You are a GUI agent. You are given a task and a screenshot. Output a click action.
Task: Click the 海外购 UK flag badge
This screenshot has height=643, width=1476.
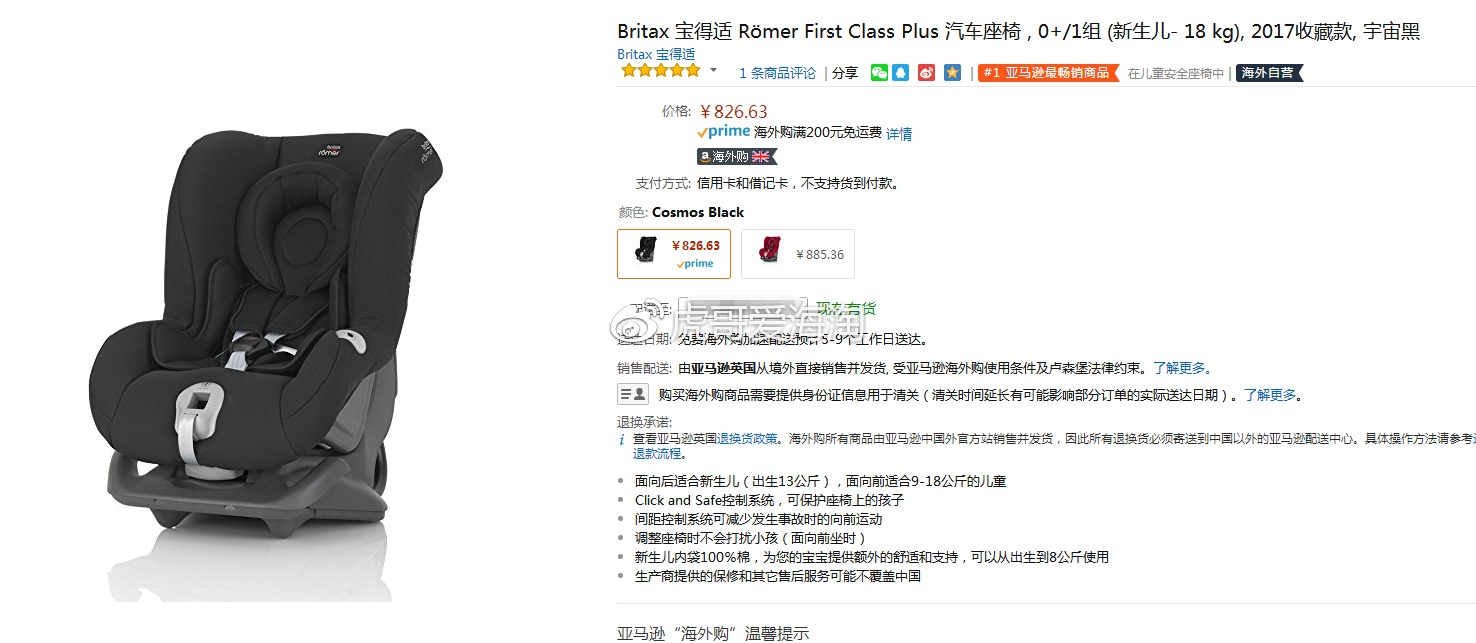737,157
